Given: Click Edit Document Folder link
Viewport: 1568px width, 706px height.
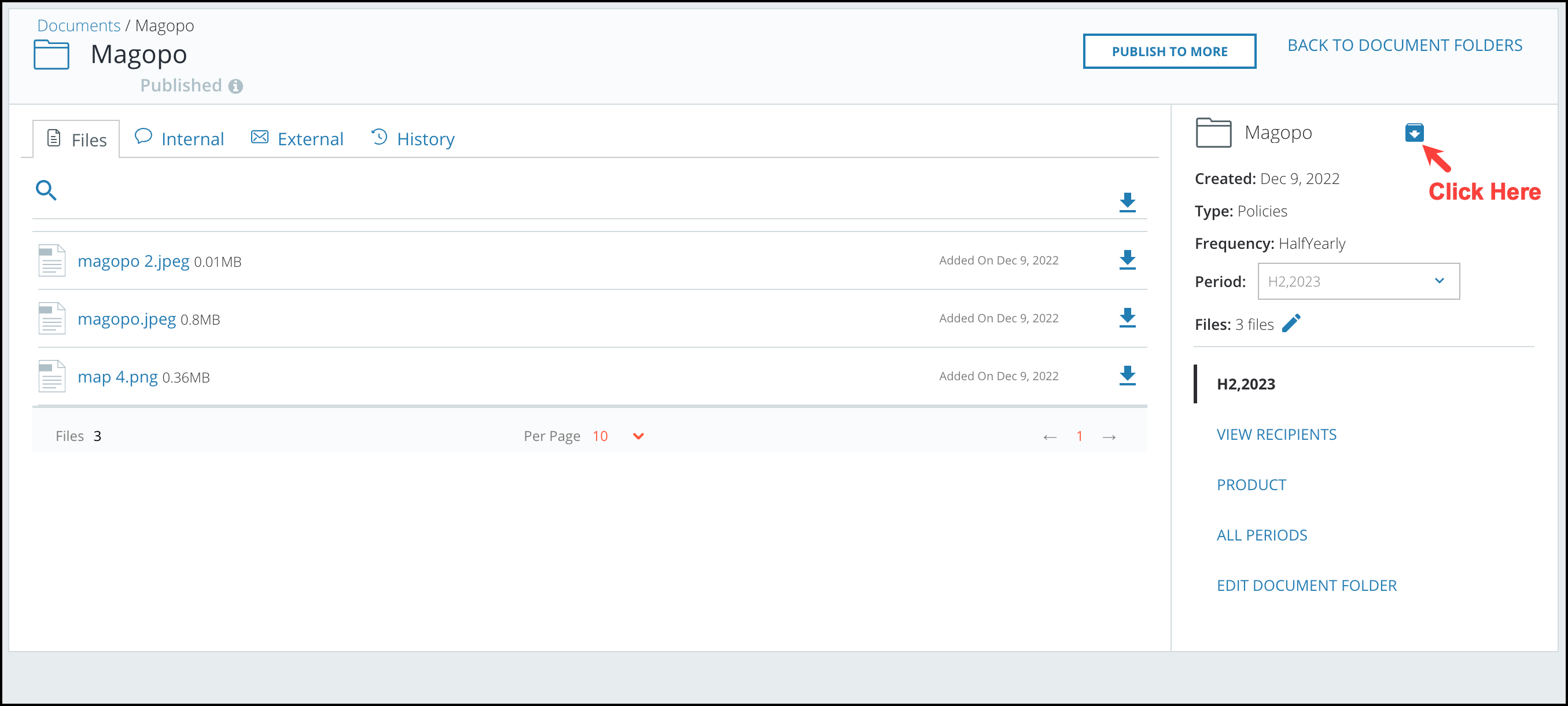Looking at the screenshot, I should 1306,585.
